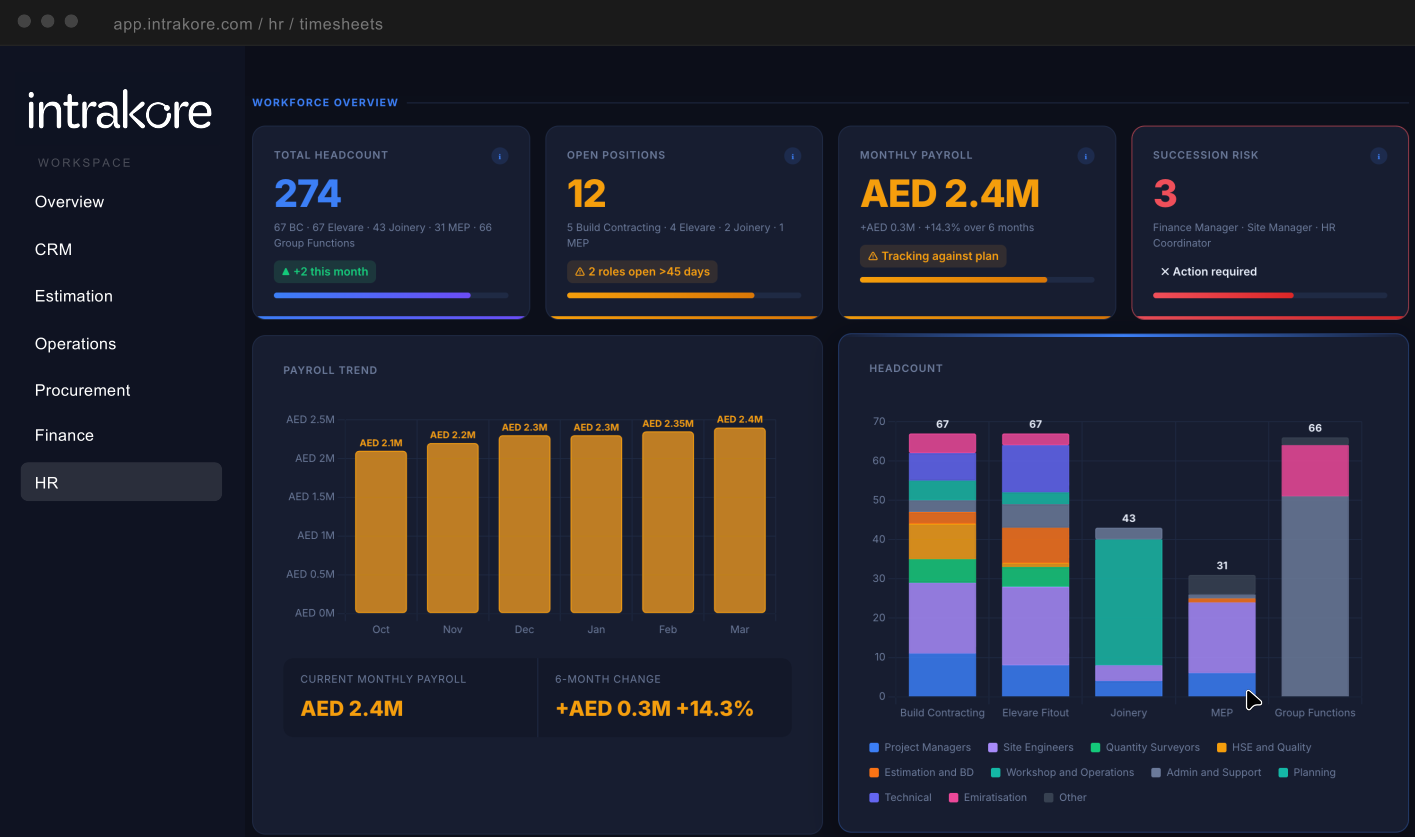Screen dimensions: 1415x837
Task: Click 'Action required' on Succession Risk
Action: pyautogui.click(x=1208, y=272)
